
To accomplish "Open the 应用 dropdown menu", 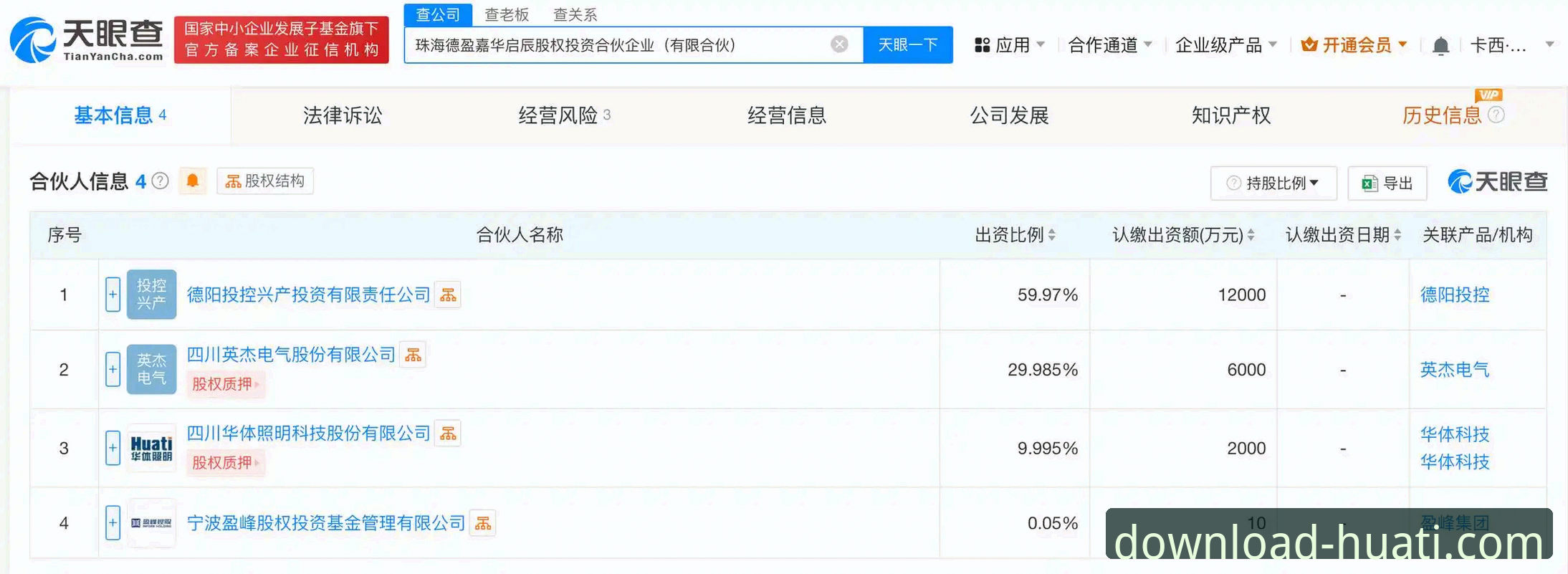I will click(x=1009, y=45).
